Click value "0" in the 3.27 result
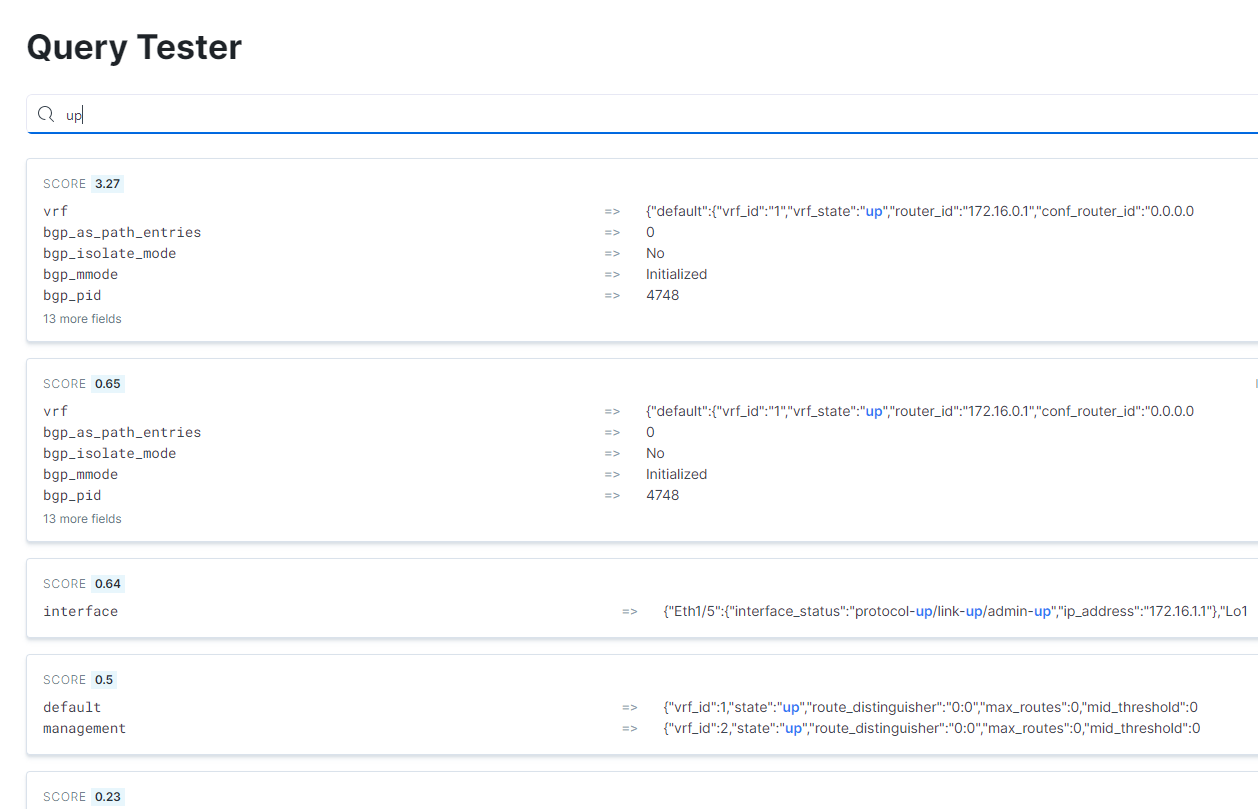The image size is (1258, 809). pos(650,232)
